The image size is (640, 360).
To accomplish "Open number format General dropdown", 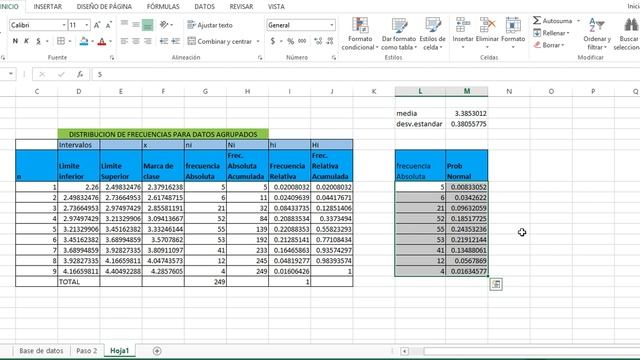I will 331,25.
